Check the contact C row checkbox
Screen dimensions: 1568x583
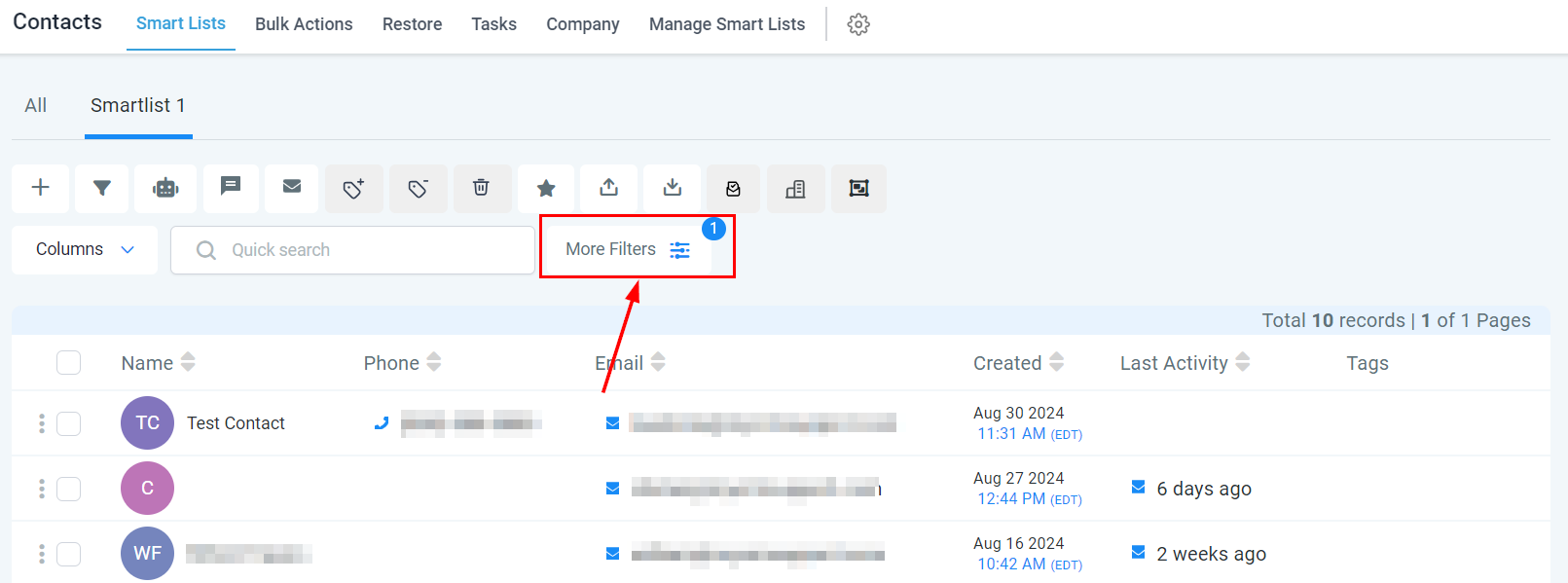(68, 489)
